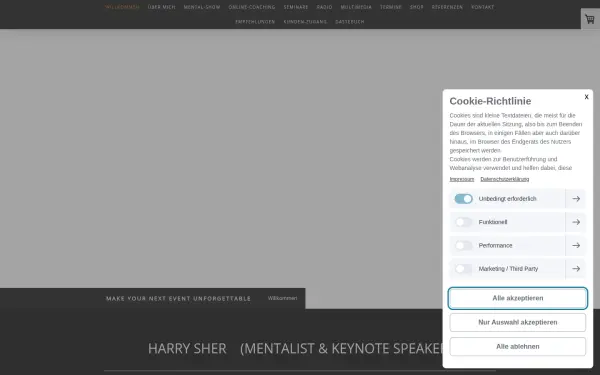The height and width of the screenshot is (375, 600).
Task: Toggle the Unbedingt erforderlich cookie switch
Action: 463,199
